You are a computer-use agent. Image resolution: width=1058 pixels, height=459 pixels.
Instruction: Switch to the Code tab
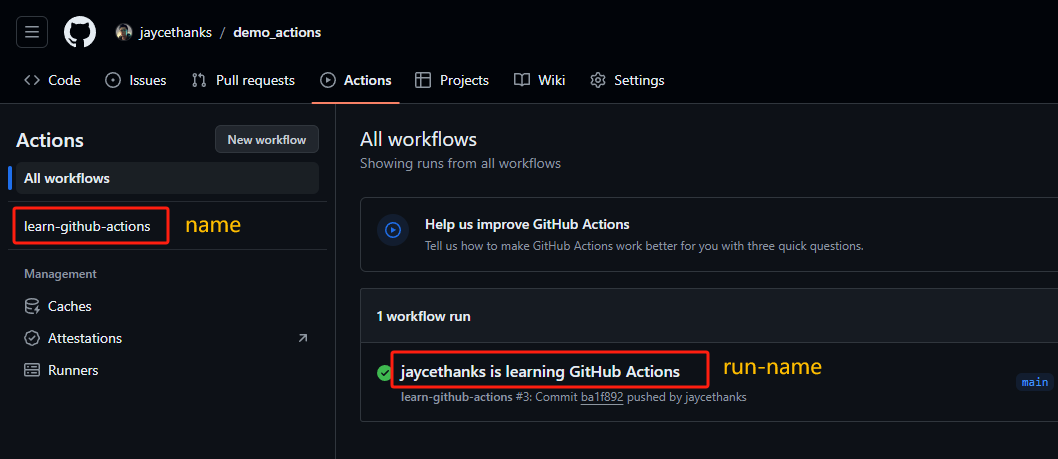point(53,80)
